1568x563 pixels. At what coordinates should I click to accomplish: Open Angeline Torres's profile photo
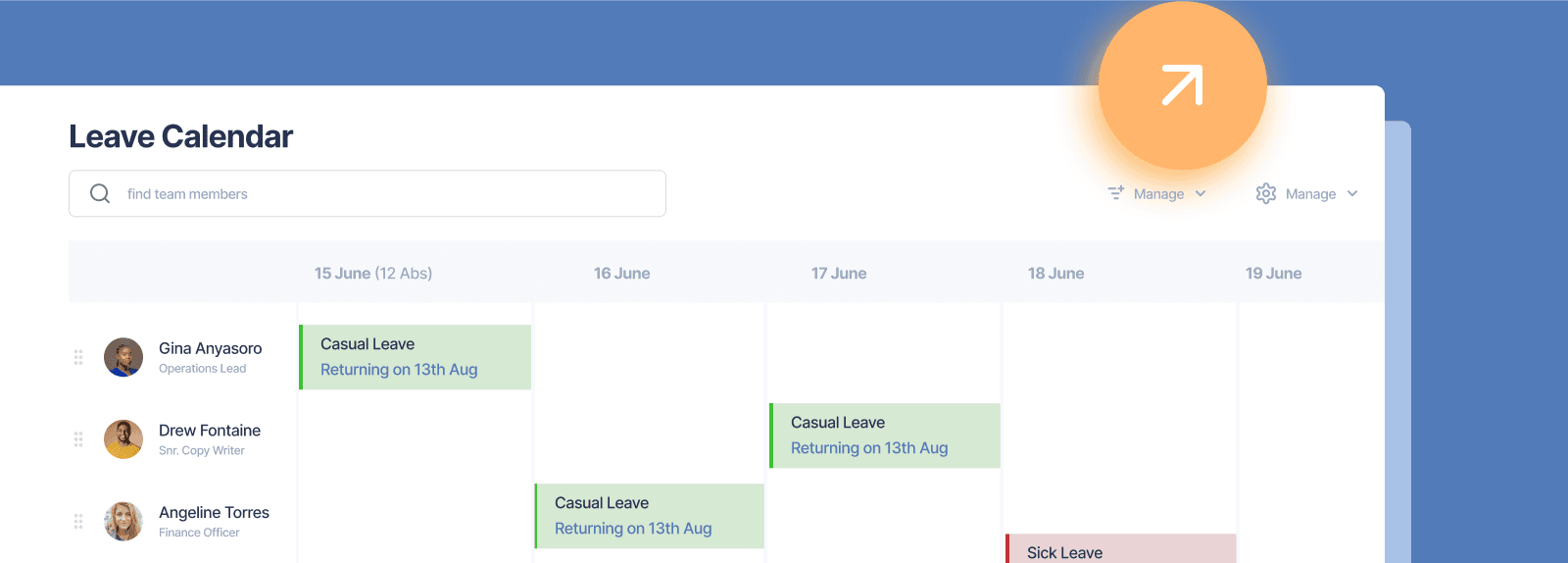pyautogui.click(x=123, y=522)
